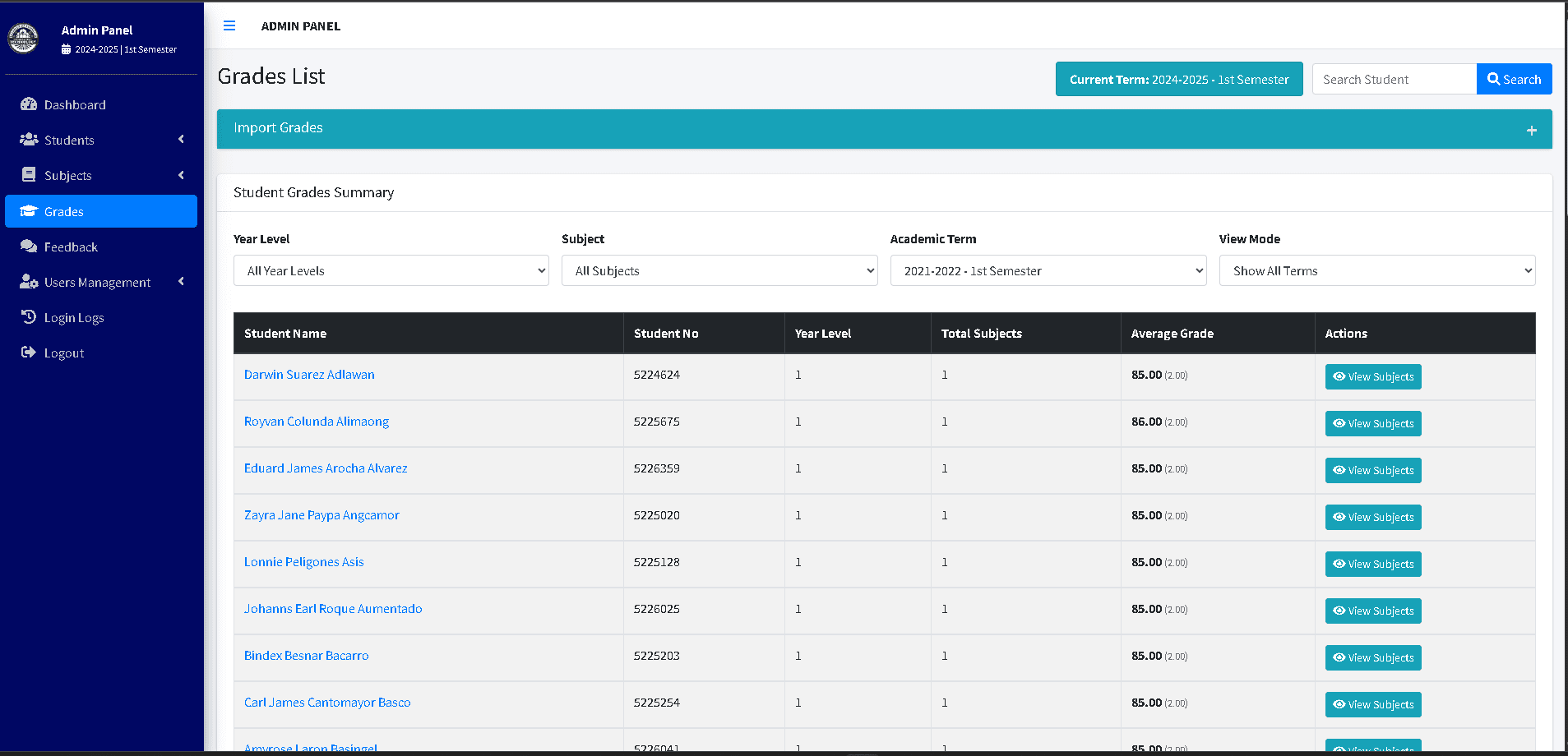The height and width of the screenshot is (756, 1568).
Task: View Subjects for Eduard James Arocha Alvarez
Action: [1373, 470]
